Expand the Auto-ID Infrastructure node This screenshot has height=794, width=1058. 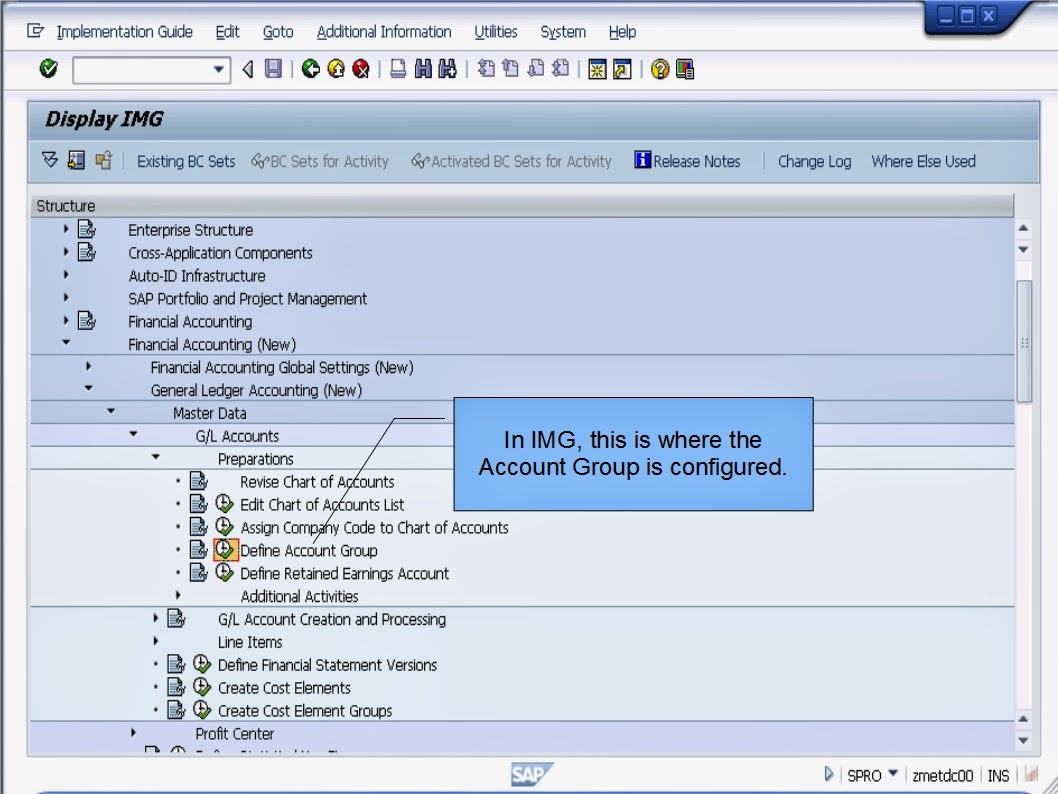[66, 275]
